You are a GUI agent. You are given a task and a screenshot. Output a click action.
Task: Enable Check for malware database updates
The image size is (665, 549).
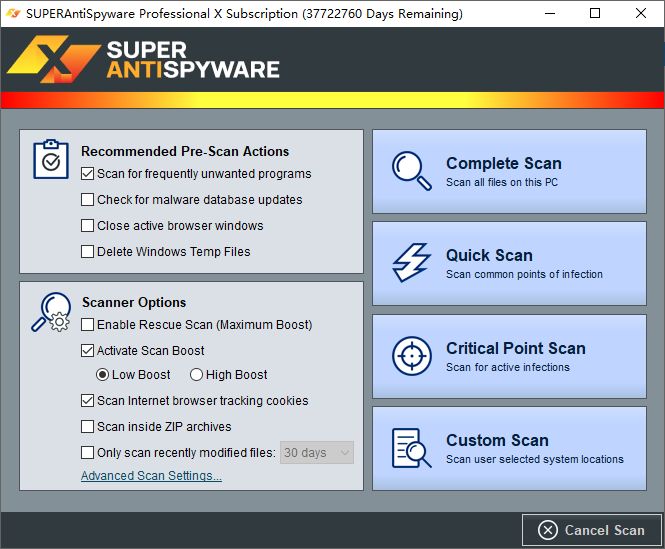pos(87,199)
